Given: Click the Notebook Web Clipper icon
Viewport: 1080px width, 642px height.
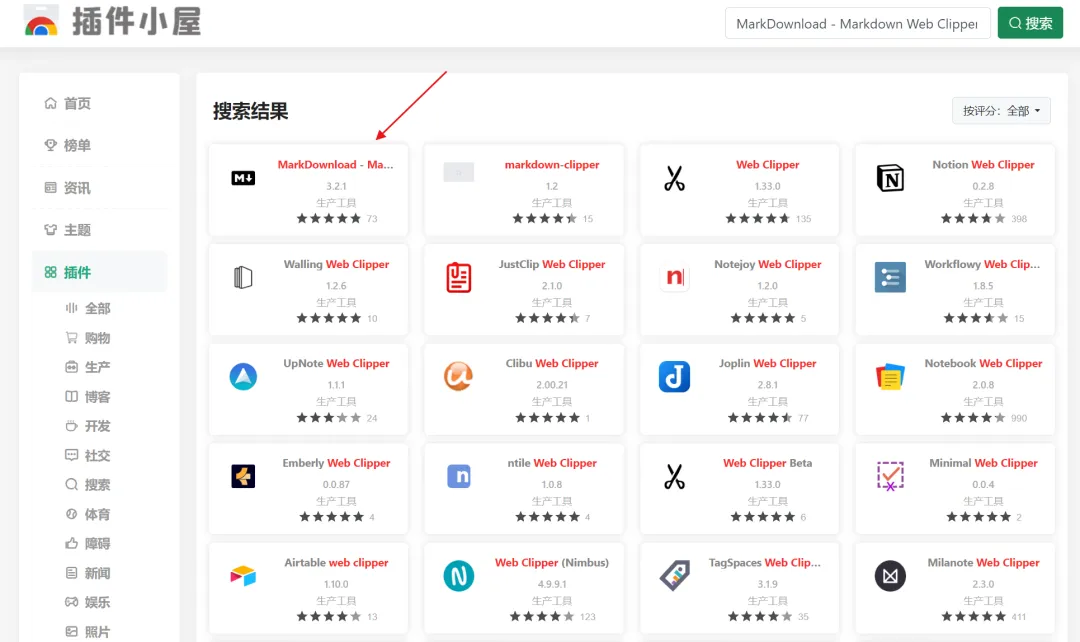Looking at the screenshot, I should pos(890,377).
